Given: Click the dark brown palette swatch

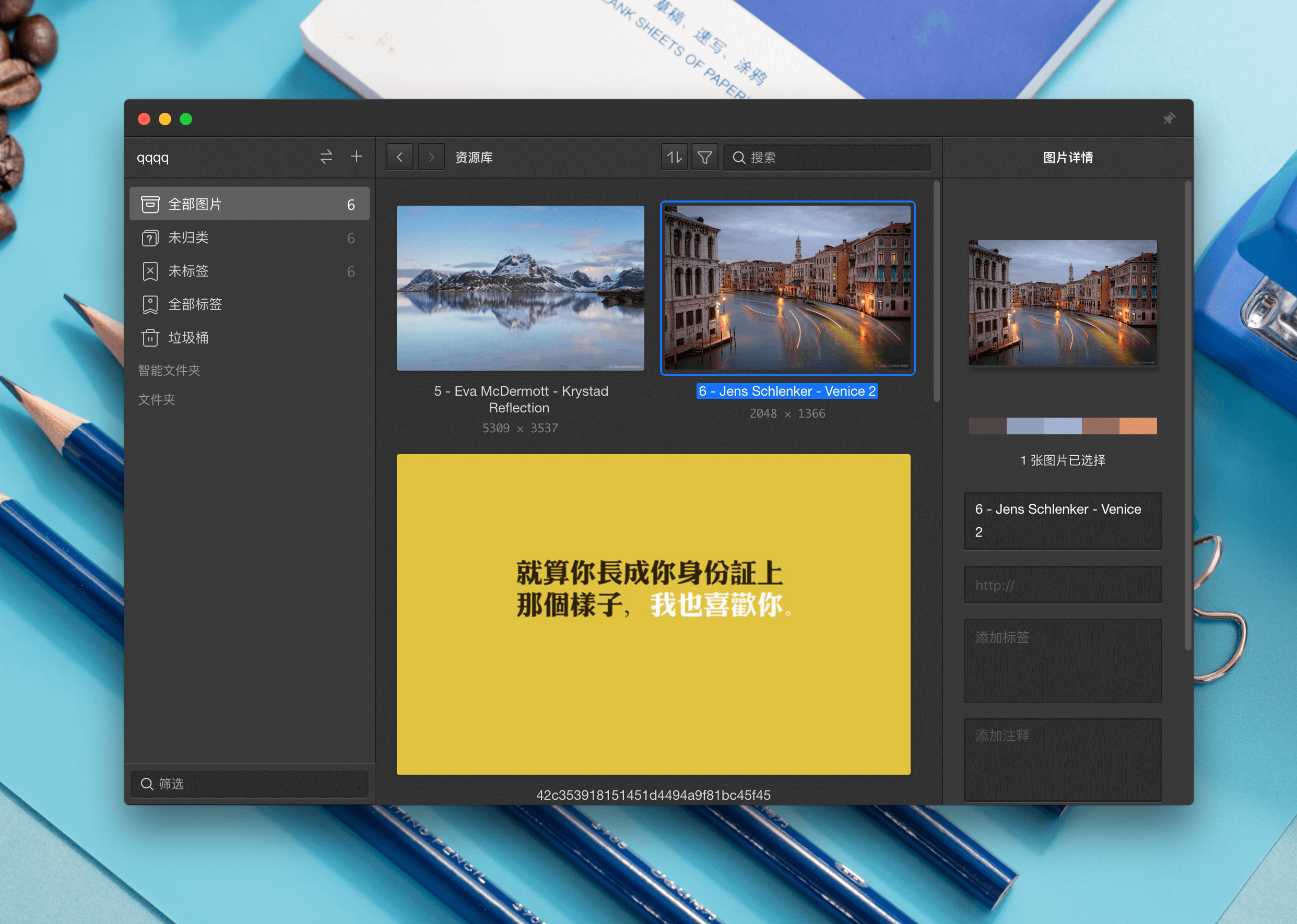Looking at the screenshot, I should 987,426.
